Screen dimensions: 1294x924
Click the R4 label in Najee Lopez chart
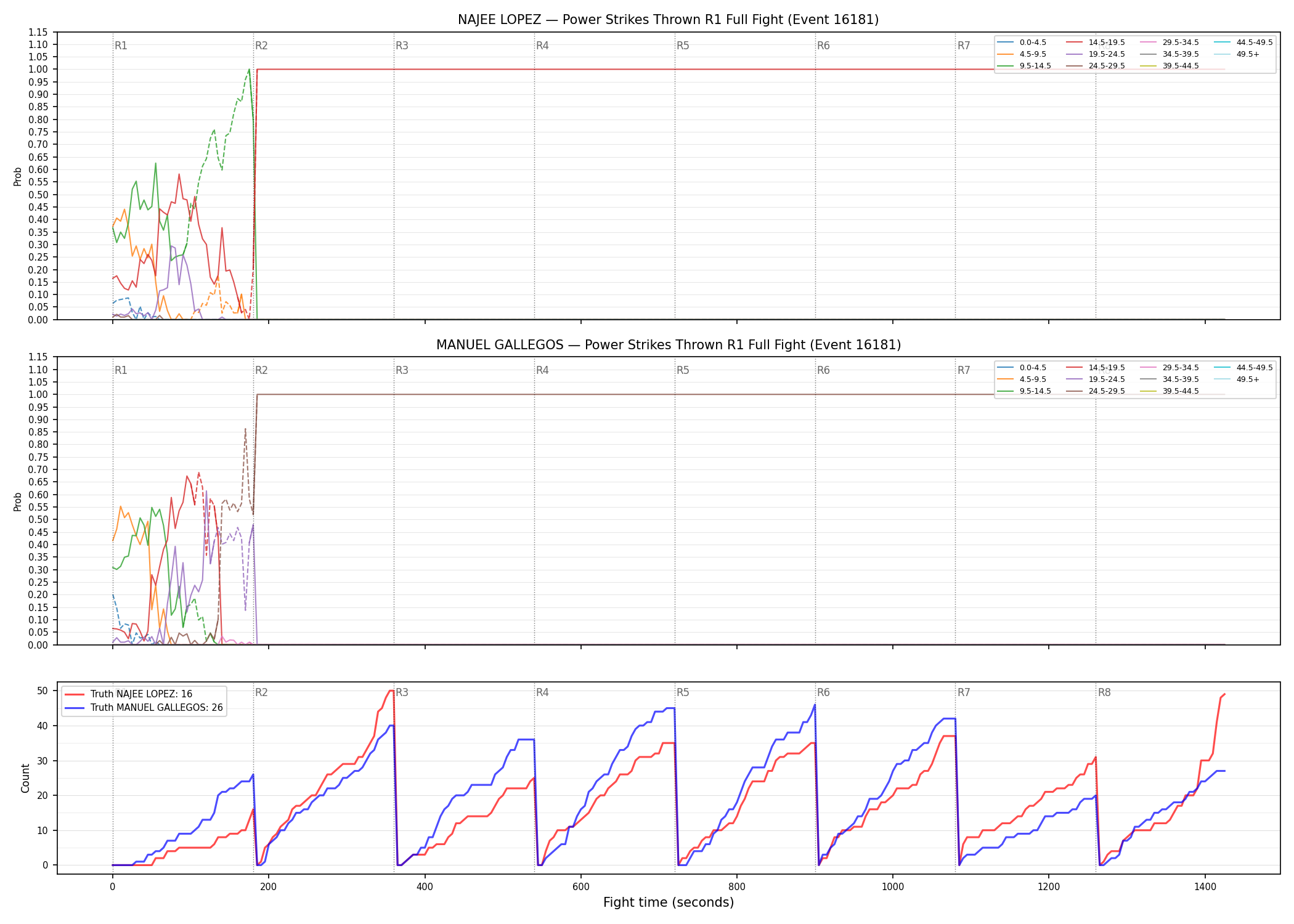pos(542,46)
